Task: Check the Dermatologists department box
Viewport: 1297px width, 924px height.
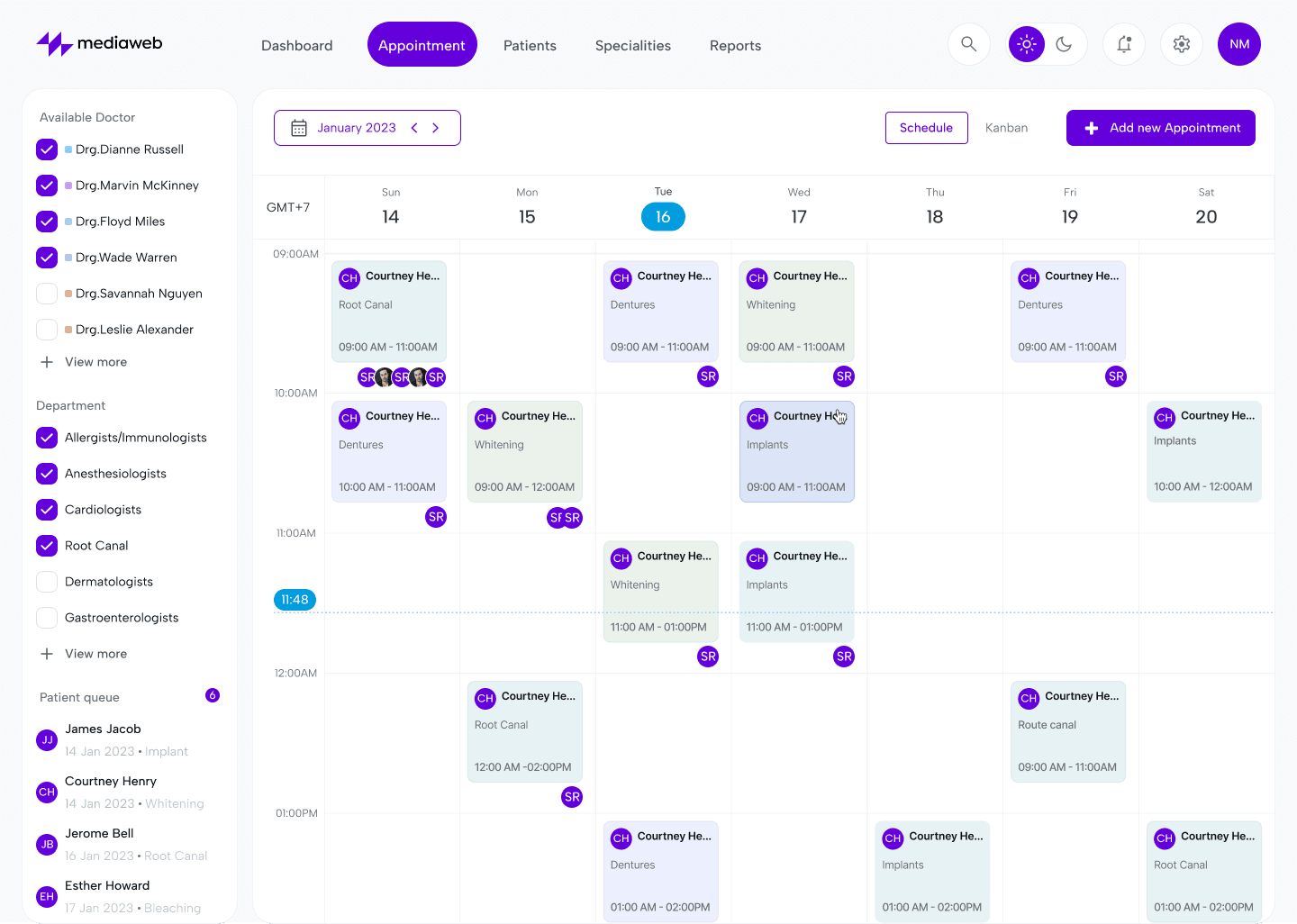Action: tap(47, 582)
